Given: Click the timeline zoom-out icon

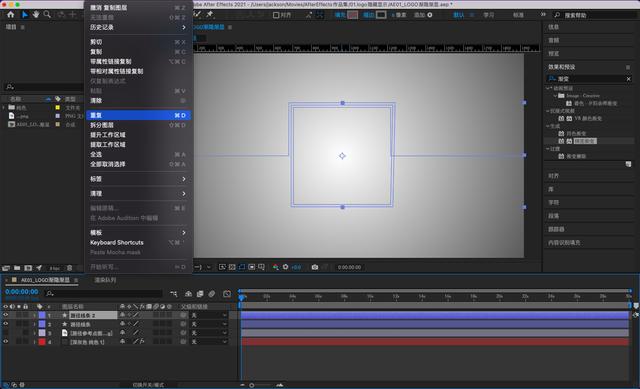Looking at the screenshot, I should click(242, 385).
